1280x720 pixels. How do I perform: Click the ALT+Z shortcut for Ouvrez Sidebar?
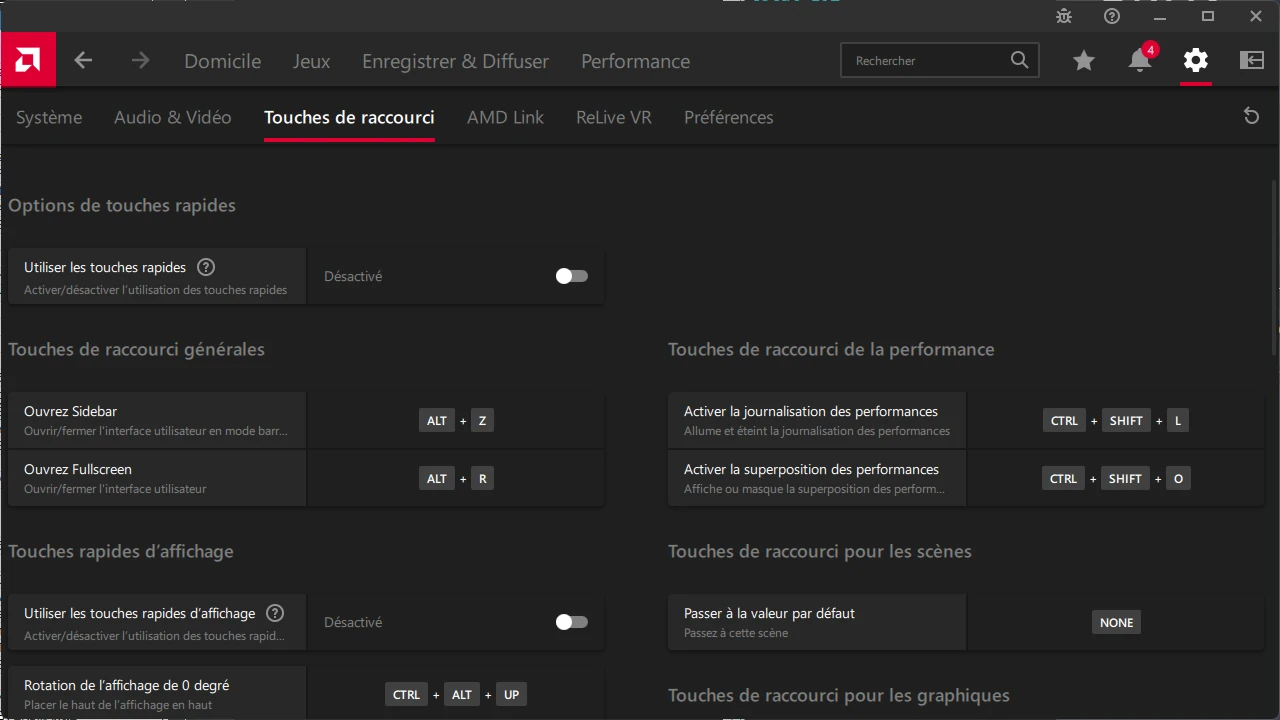coord(456,420)
